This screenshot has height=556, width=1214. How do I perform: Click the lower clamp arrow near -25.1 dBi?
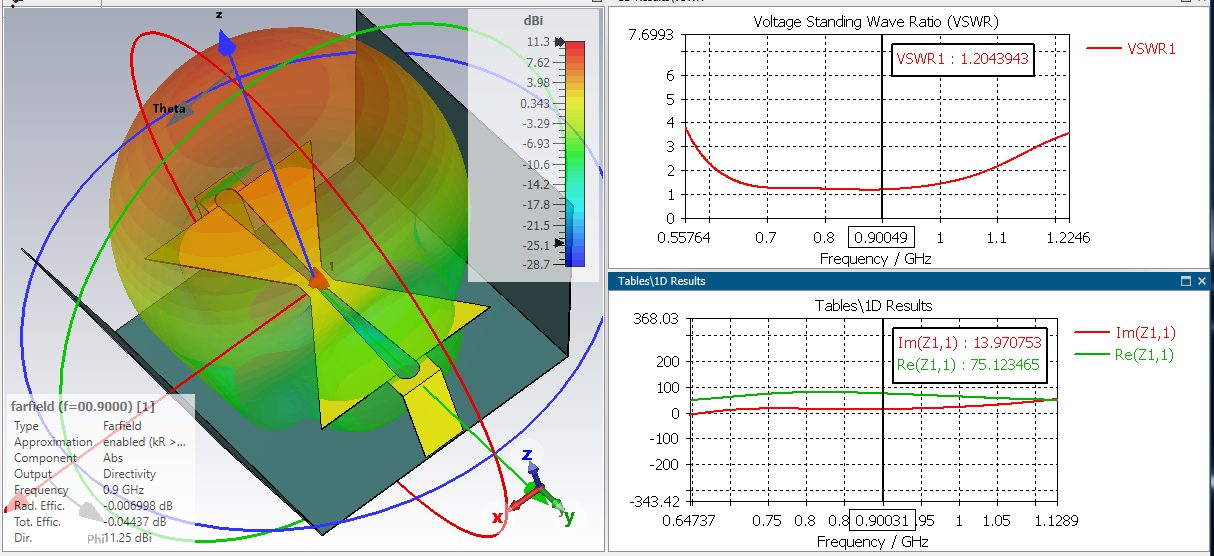[561, 244]
